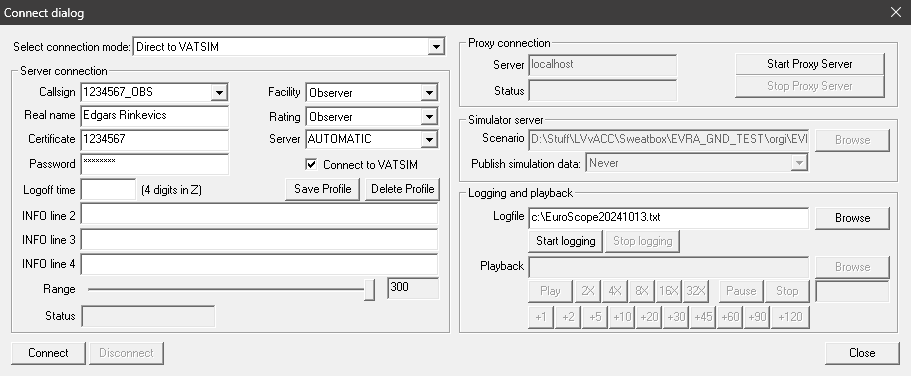Skip playback forward +5
911x376 pixels.
(x=595, y=317)
